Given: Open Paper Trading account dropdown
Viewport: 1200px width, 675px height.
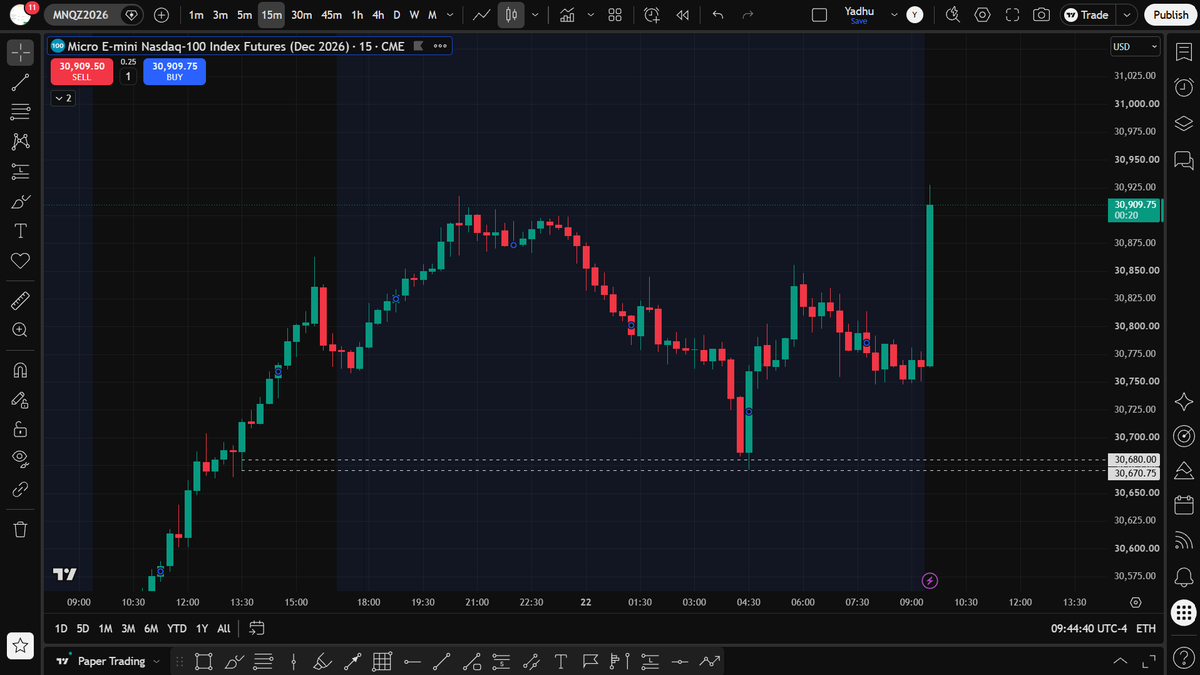Looking at the screenshot, I should (108, 661).
